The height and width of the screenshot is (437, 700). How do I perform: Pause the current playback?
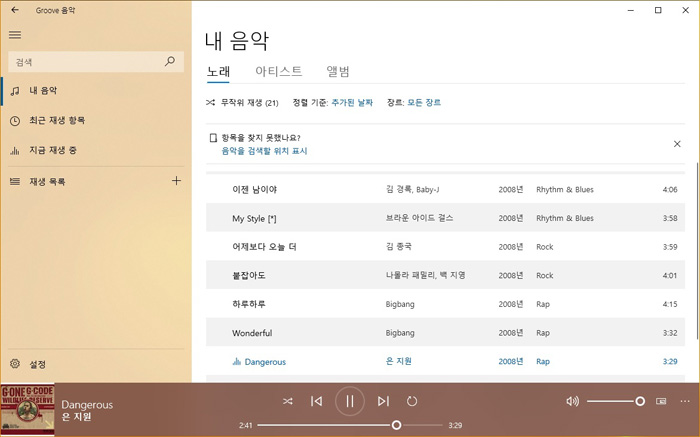click(x=350, y=401)
